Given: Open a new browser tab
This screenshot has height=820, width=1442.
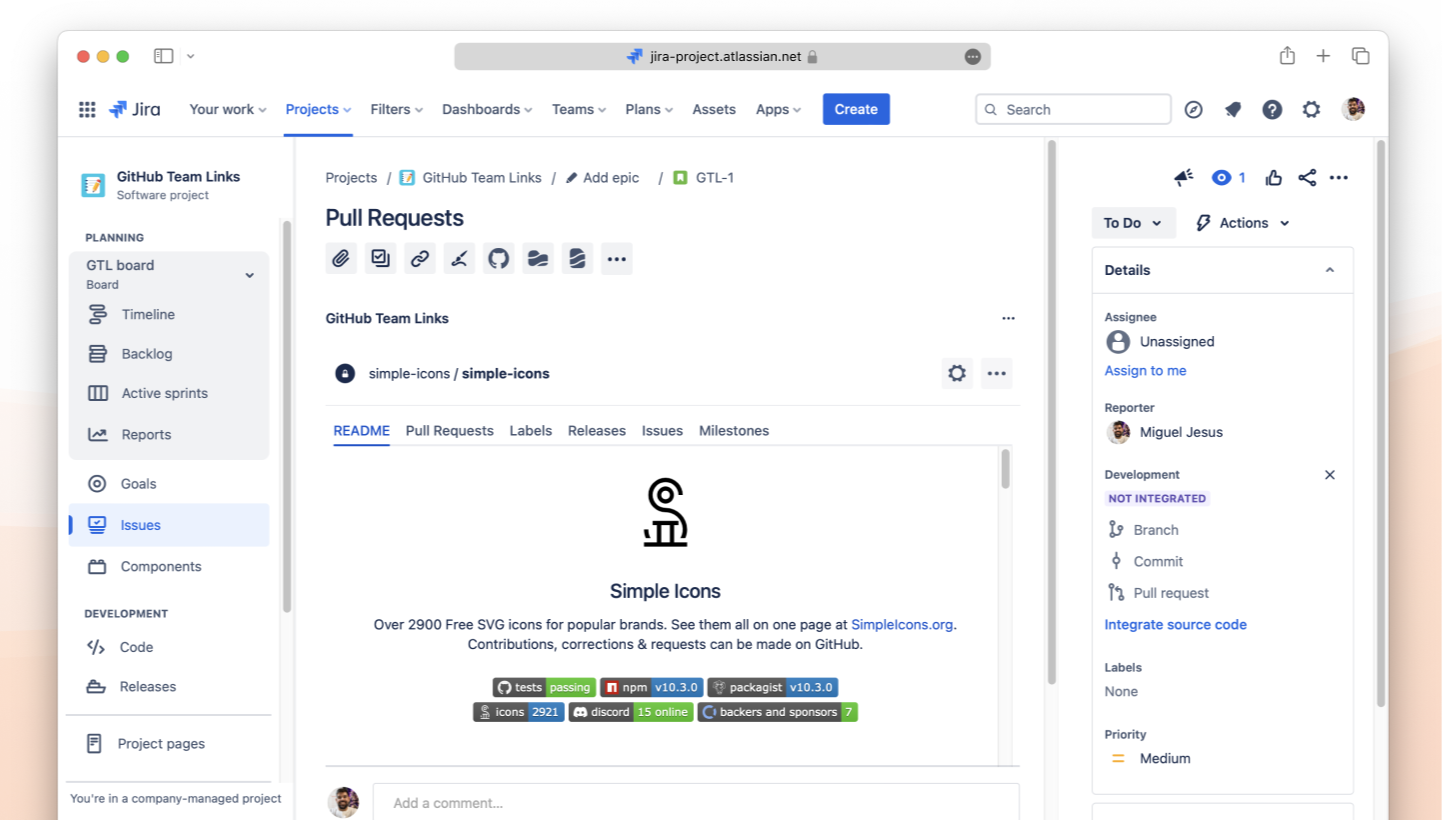Looking at the screenshot, I should pyautogui.click(x=1323, y=56).
